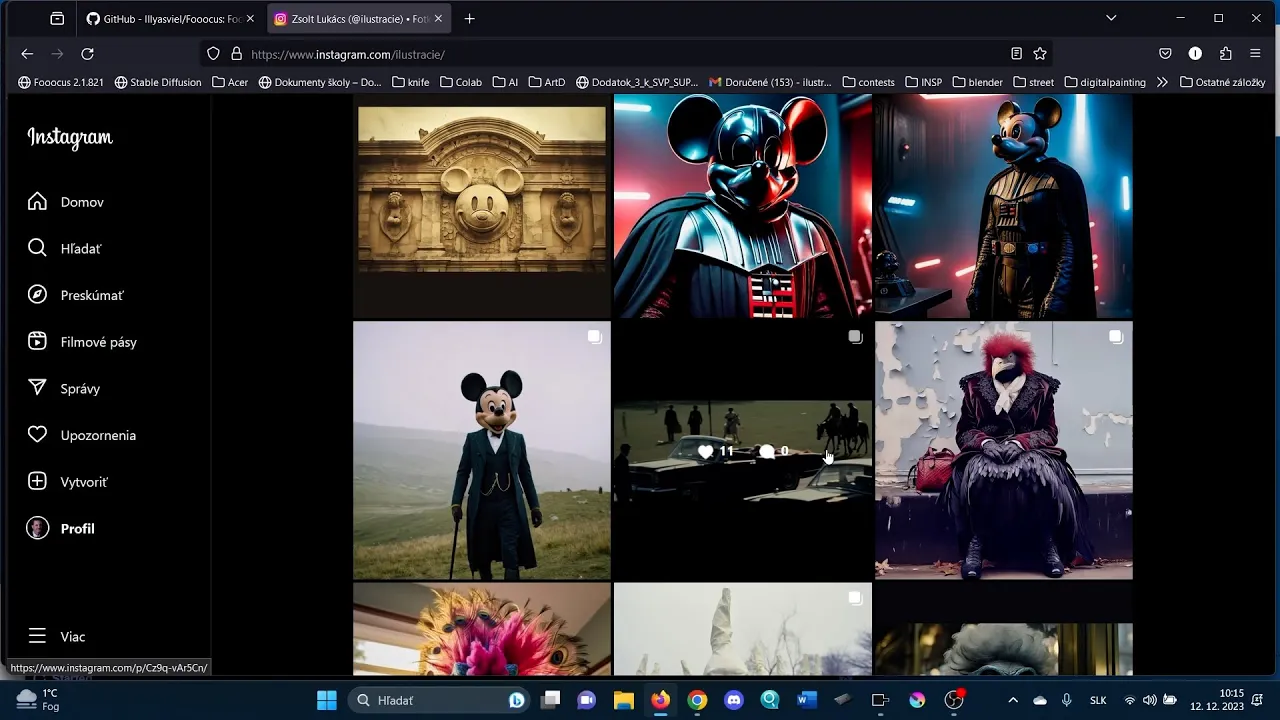Open the AI bookmarks folder
This screenshot has height=720, width=1280.
pyautogui.click(x=505, y=82)
